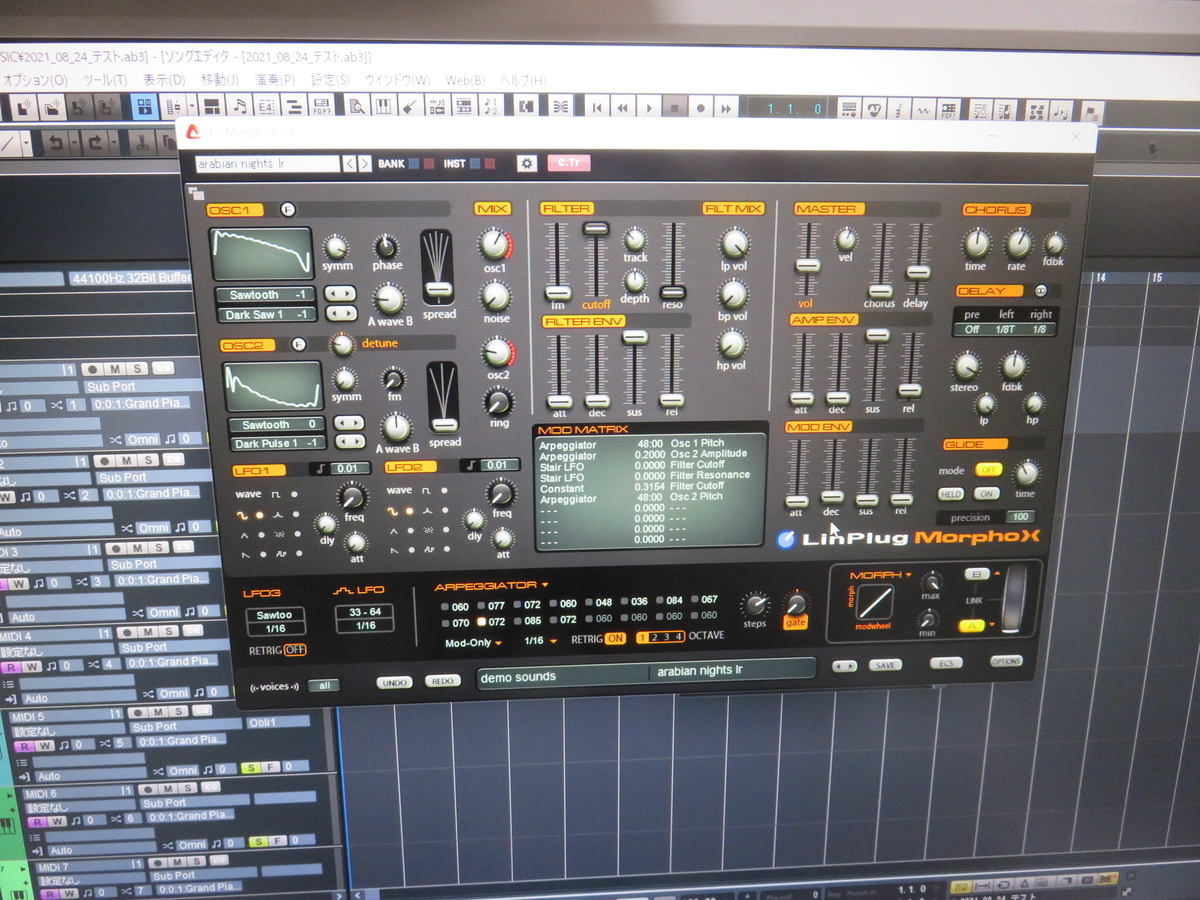
Task: Toggle the Glide ON button
Action: (x=987, y=494)
